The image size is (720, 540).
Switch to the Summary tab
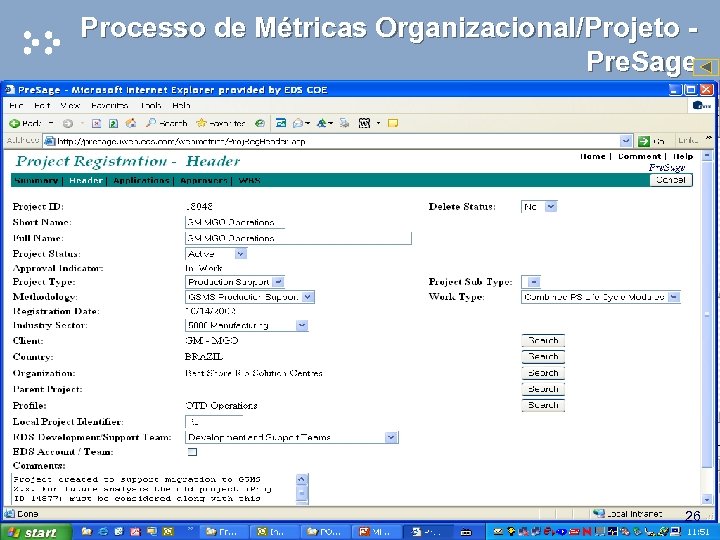pos(36,180)
